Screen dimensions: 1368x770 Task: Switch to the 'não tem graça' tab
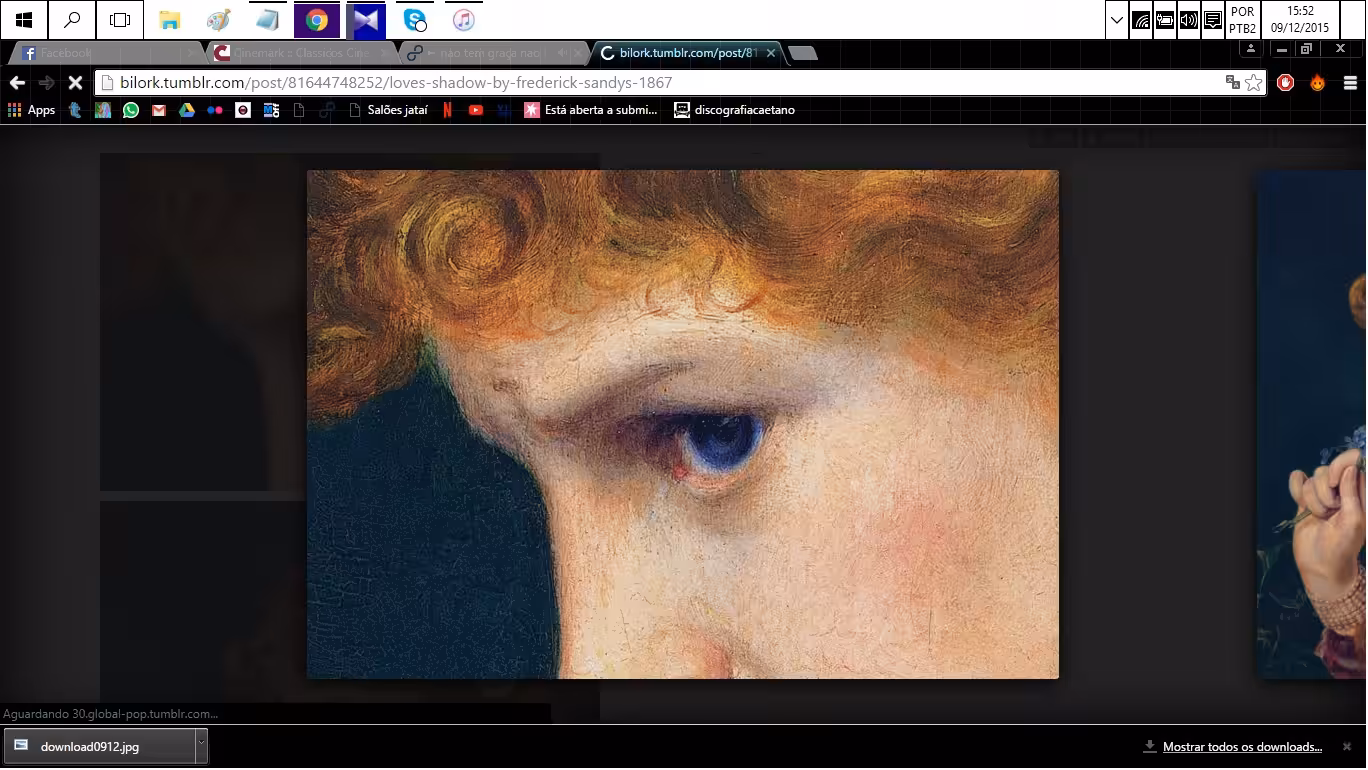pos(493,53)
